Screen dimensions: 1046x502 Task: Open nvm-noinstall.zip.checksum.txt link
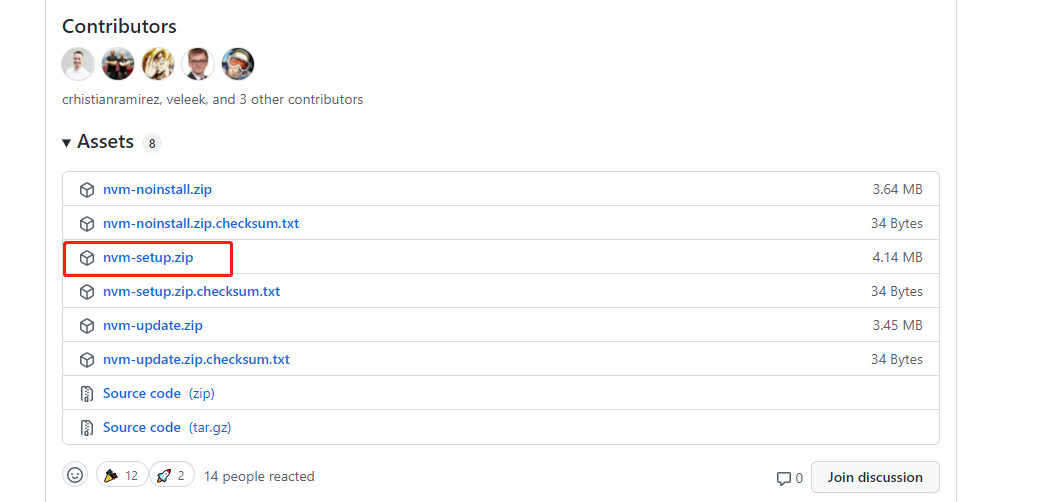pos(201,223)
